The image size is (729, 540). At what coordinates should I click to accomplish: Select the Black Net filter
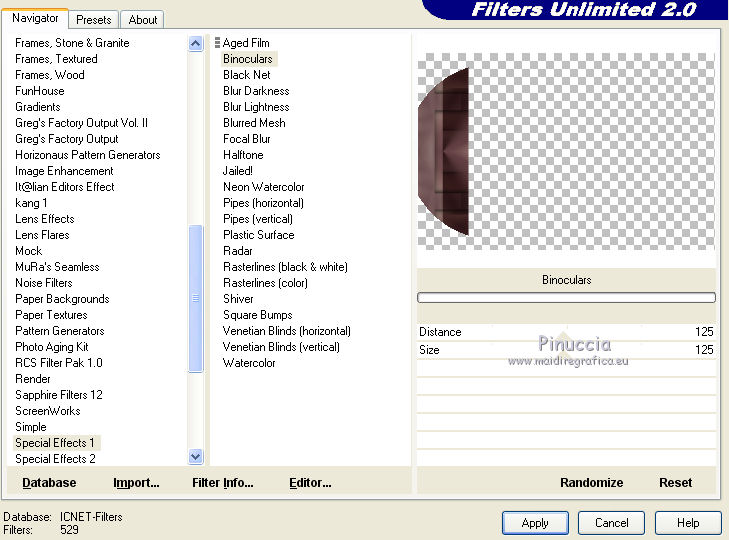(247, 75)
